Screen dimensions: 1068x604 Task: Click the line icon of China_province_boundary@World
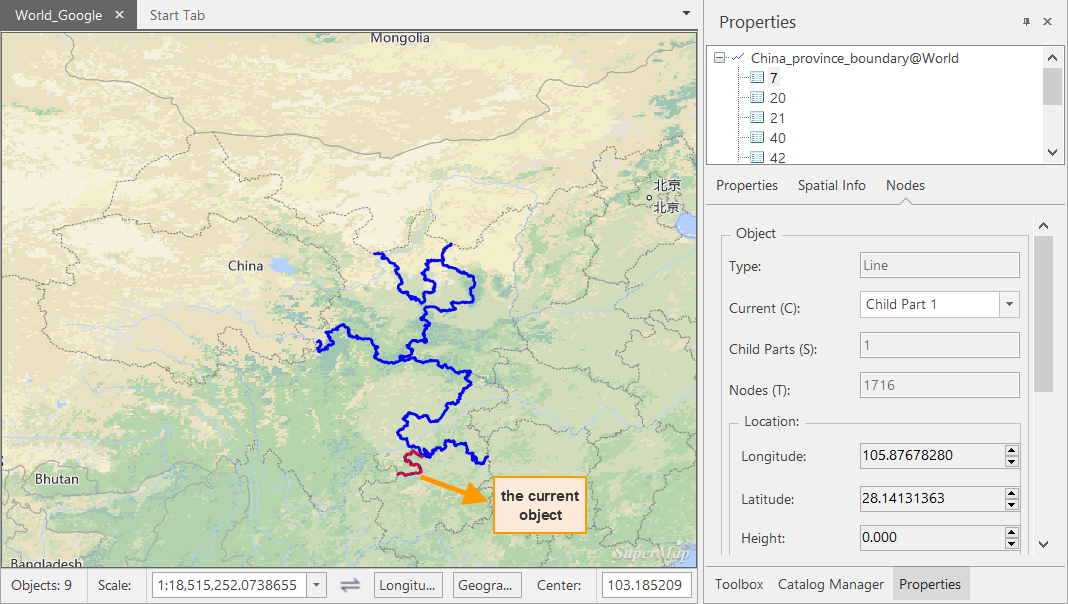point(738,58)
